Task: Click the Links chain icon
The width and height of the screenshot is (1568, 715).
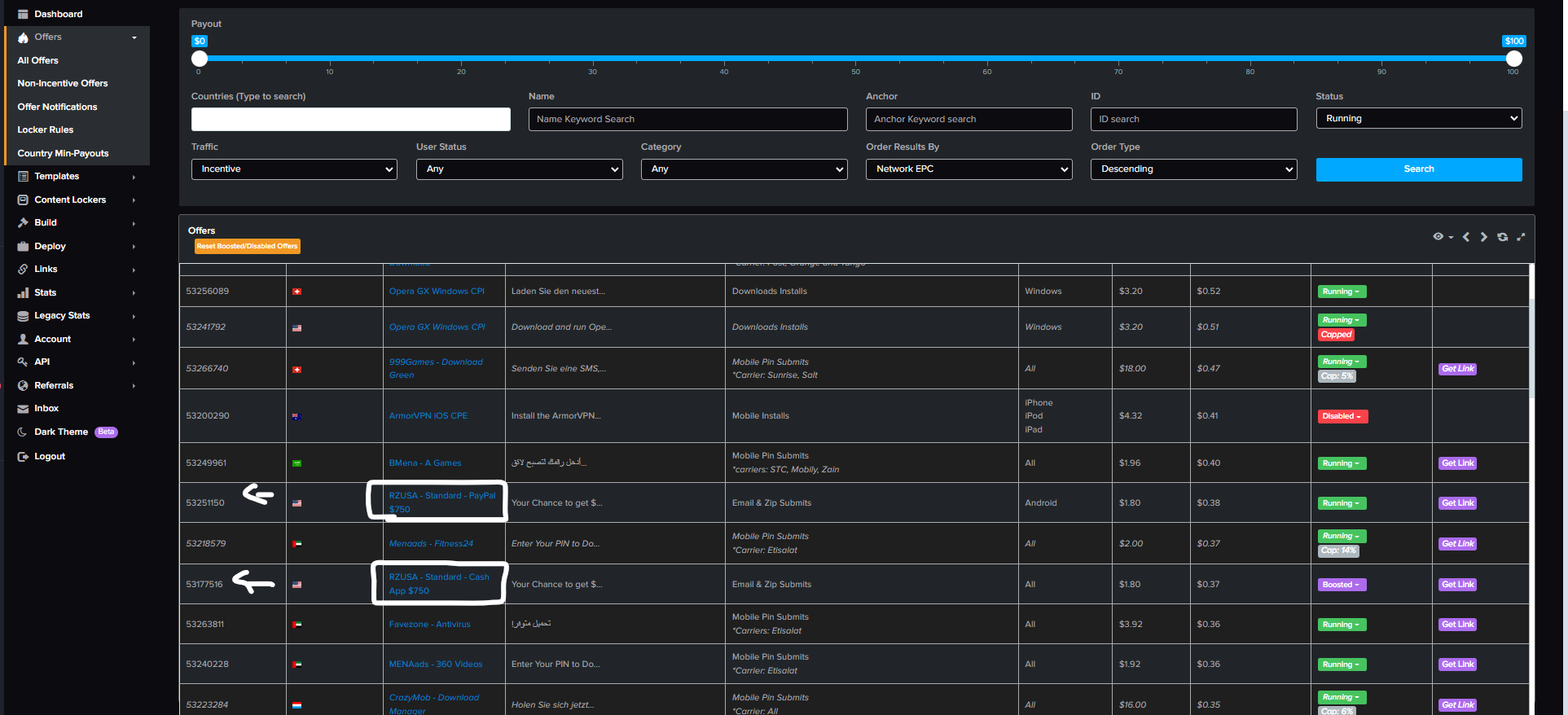Action: 23,269
